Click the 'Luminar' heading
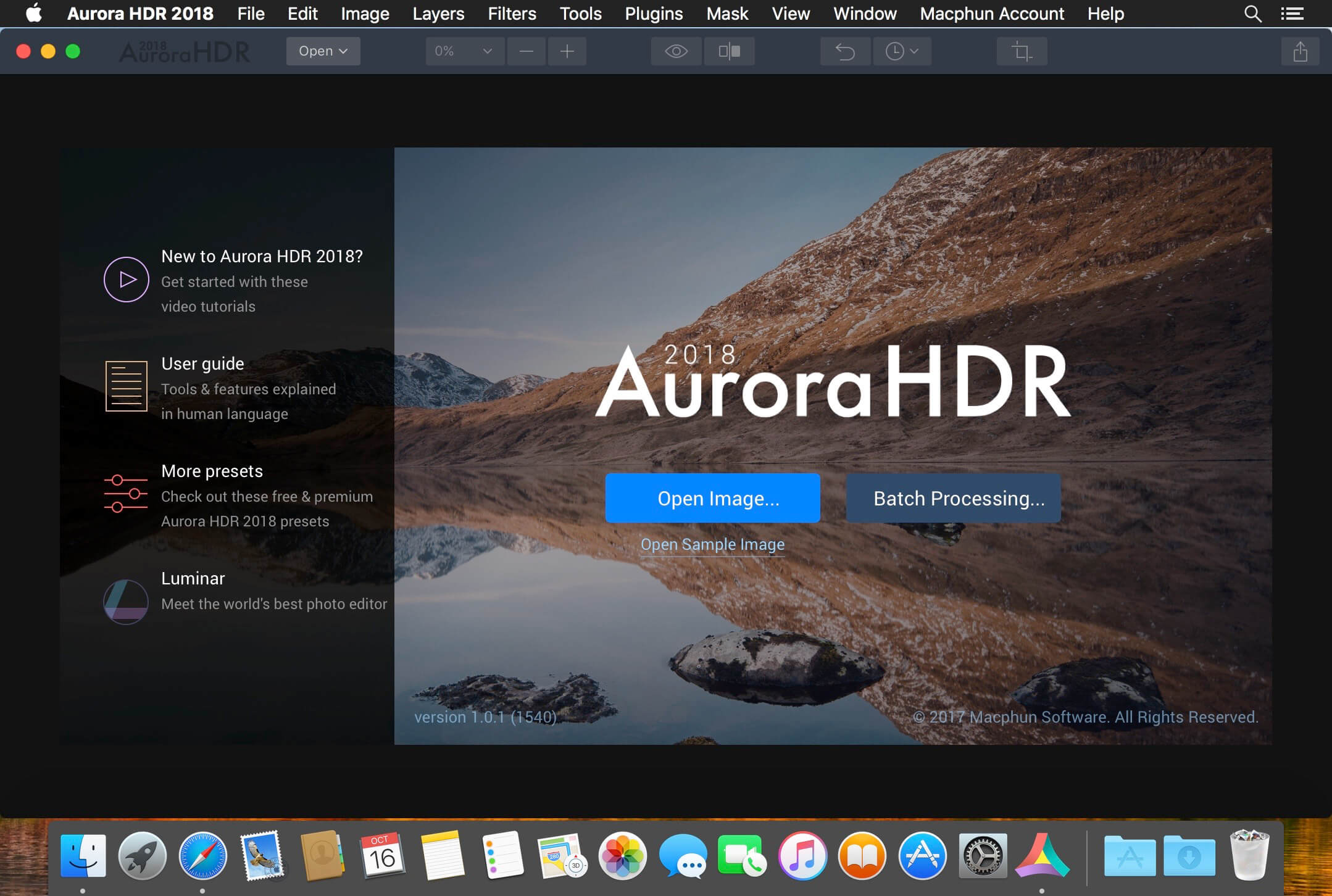 (193, 578)
